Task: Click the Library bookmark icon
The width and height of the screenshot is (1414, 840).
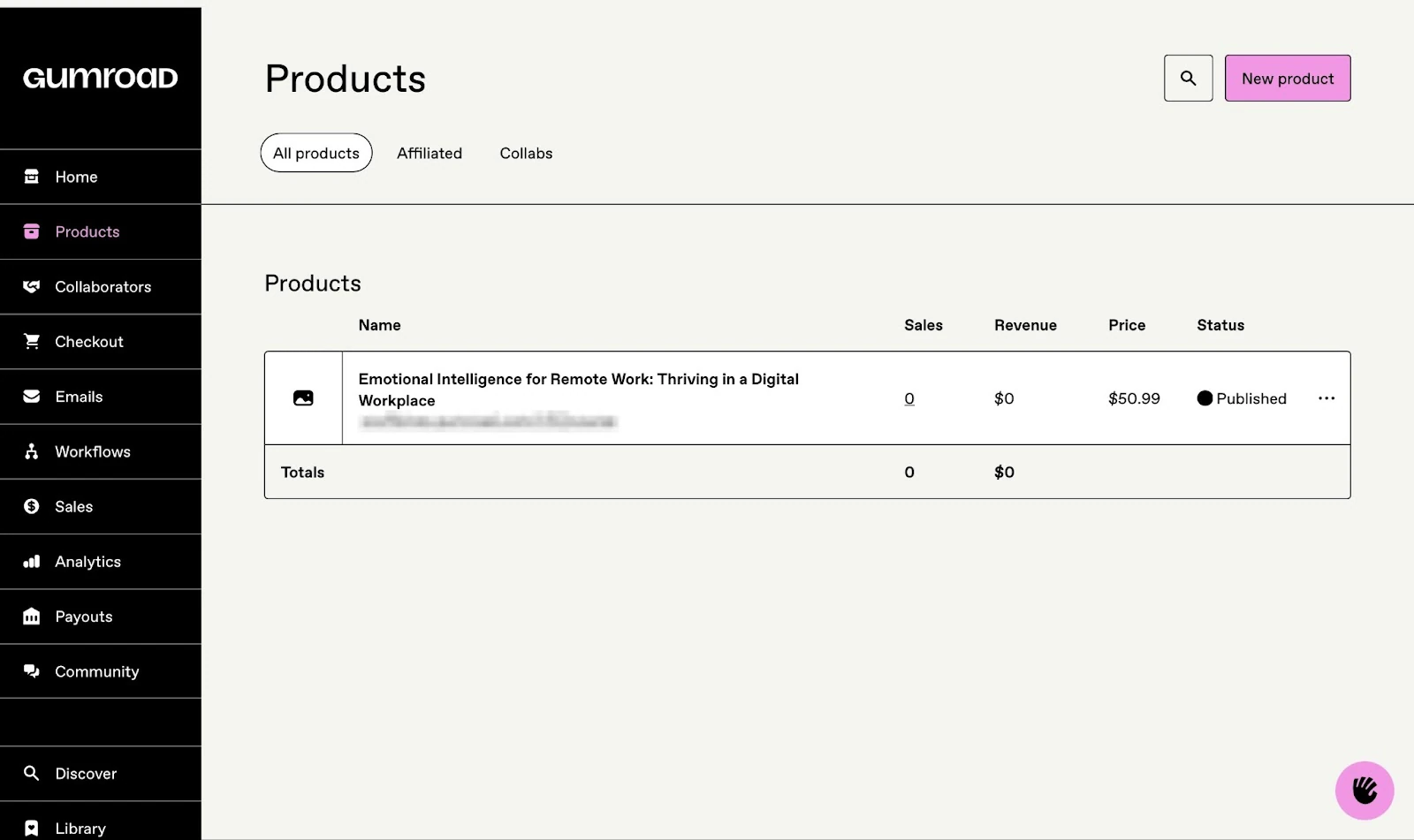Action: pos(32,828)
